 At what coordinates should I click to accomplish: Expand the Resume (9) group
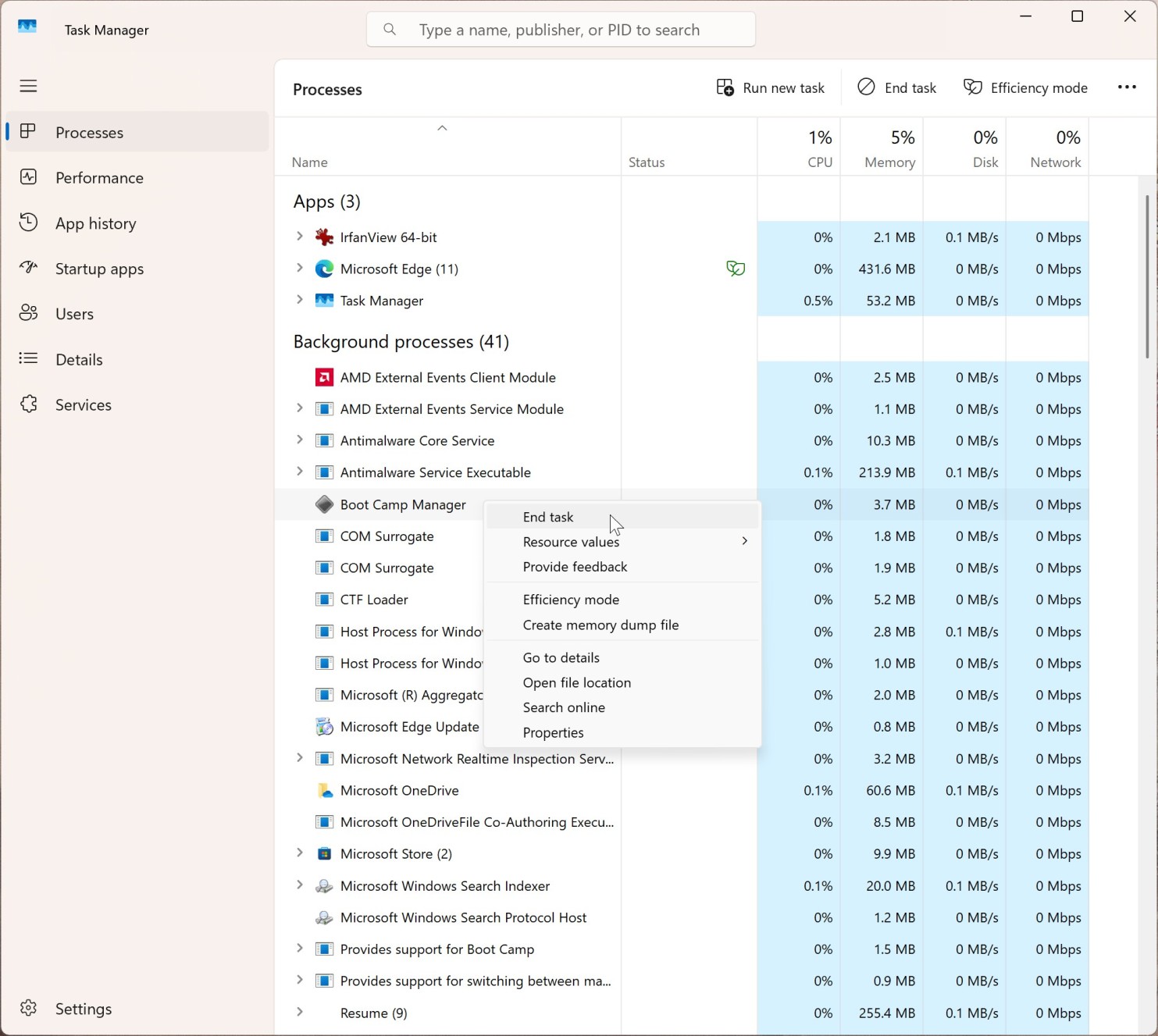click(x=299, y=1013)
